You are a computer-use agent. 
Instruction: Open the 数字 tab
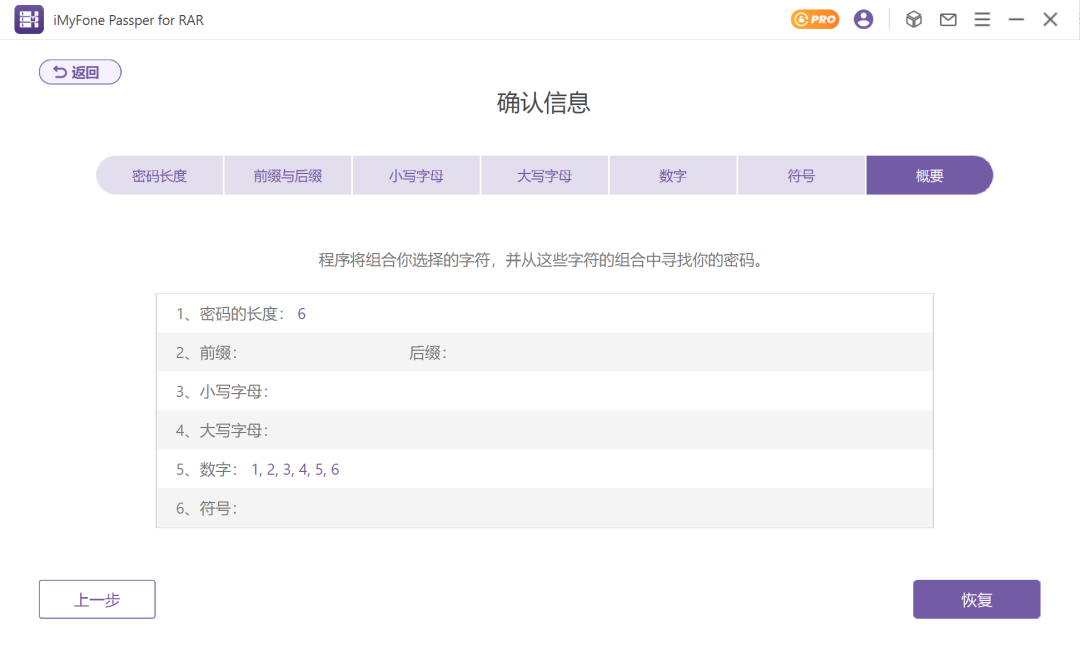pos(673,174)
